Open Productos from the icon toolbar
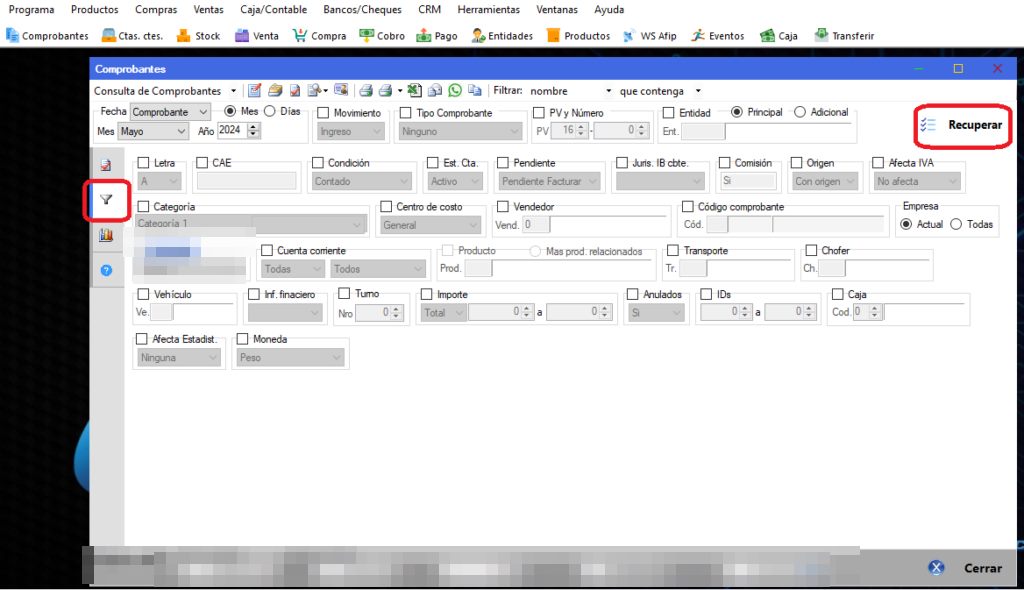 click(x=578, y=36)
